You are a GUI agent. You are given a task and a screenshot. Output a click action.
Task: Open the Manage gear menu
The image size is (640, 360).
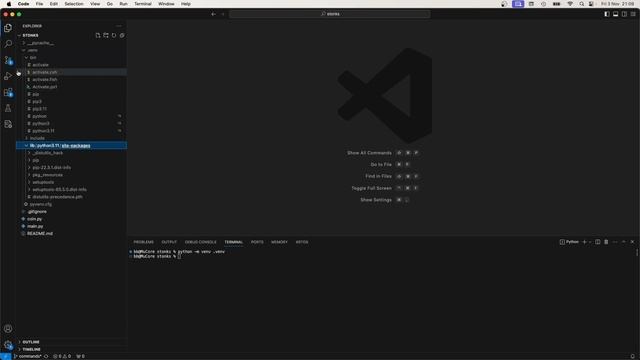coord(8,345)
